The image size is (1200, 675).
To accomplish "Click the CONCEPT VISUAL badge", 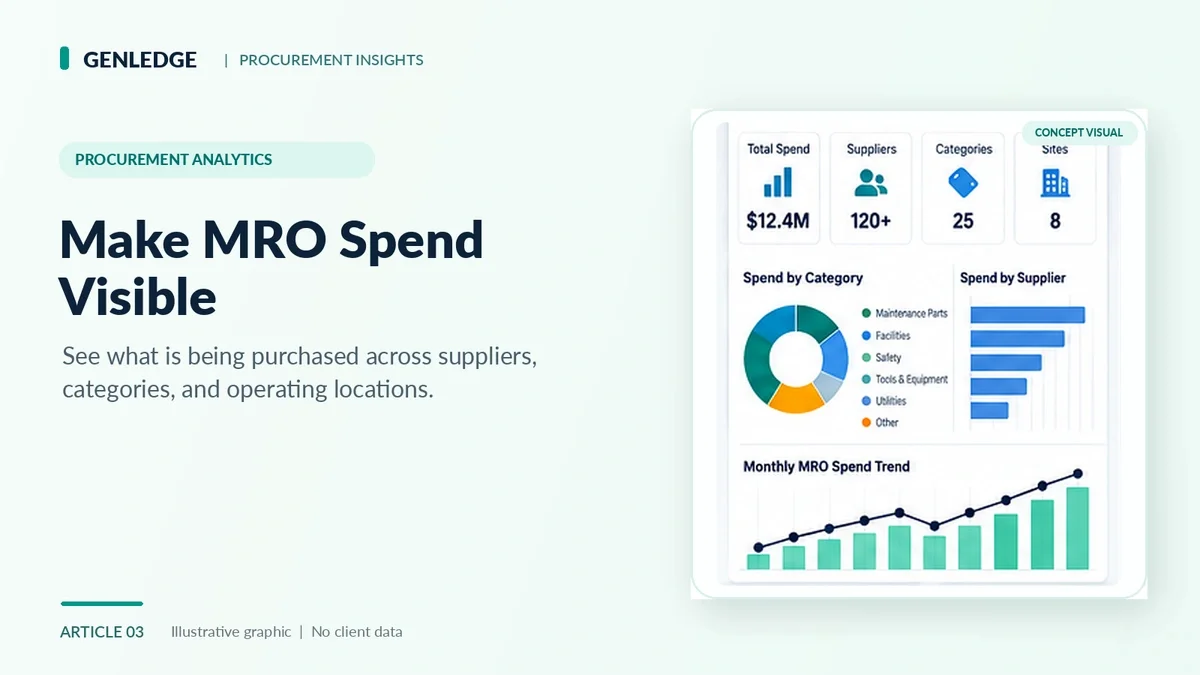I will pos(1079,132).
